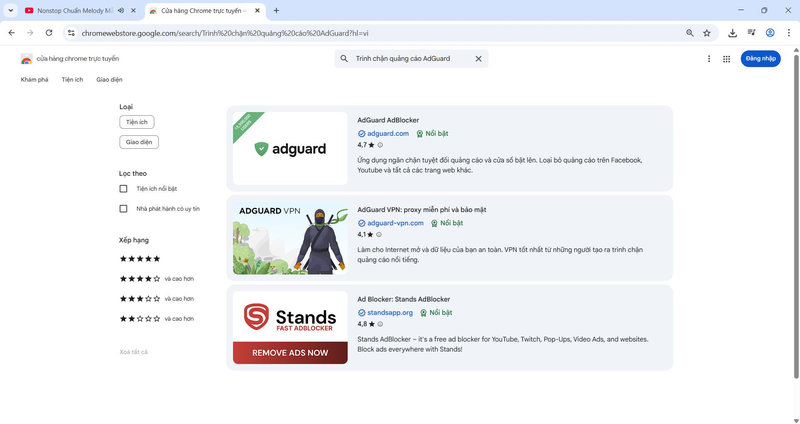Click the rating info icon next to 4,1
This screenshot has height=424, width=800.
[379, 235]
